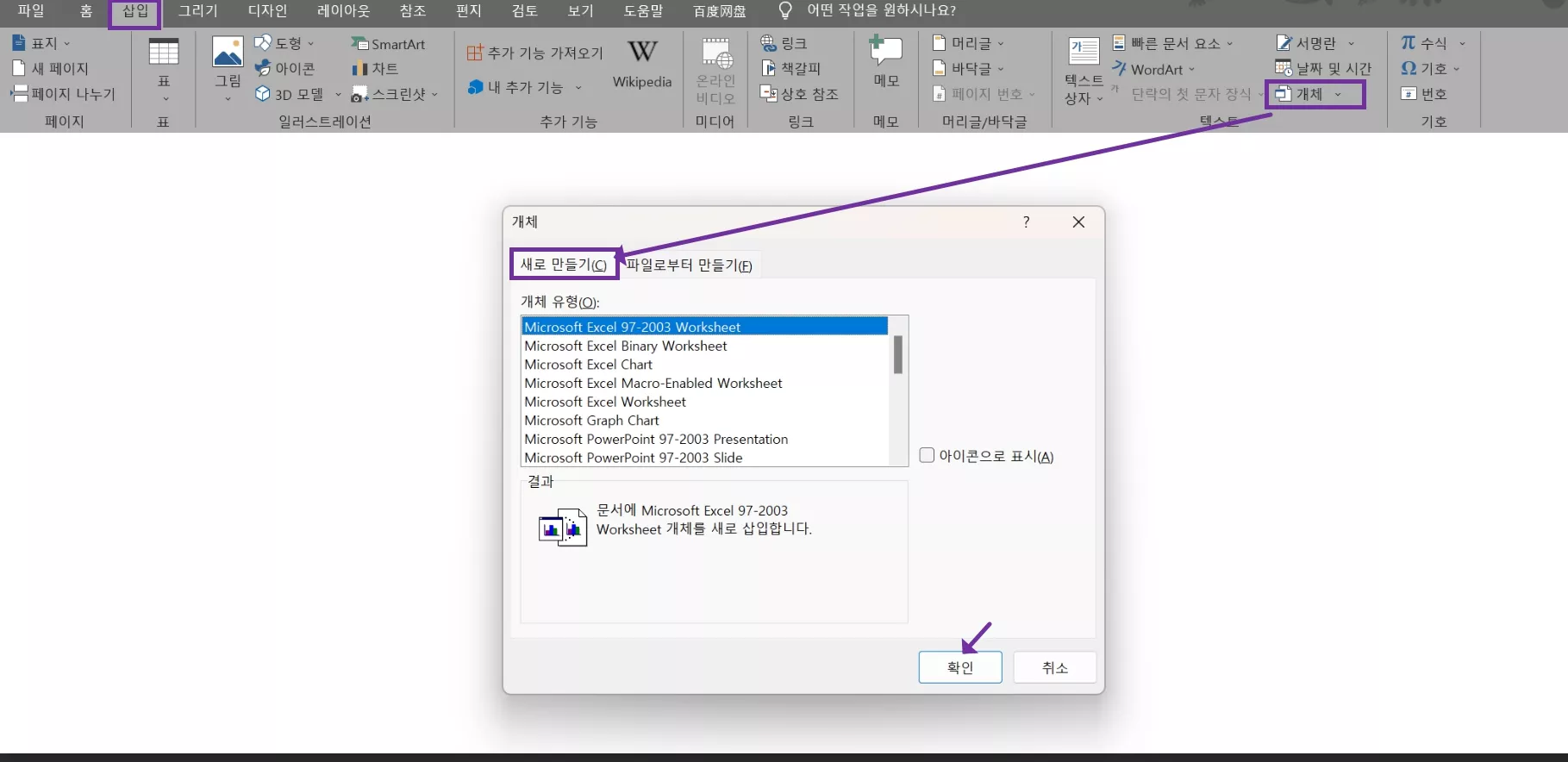1568x762 pixels.
Task: Open the 표 table grid button
Action: [x=164, y=70]
